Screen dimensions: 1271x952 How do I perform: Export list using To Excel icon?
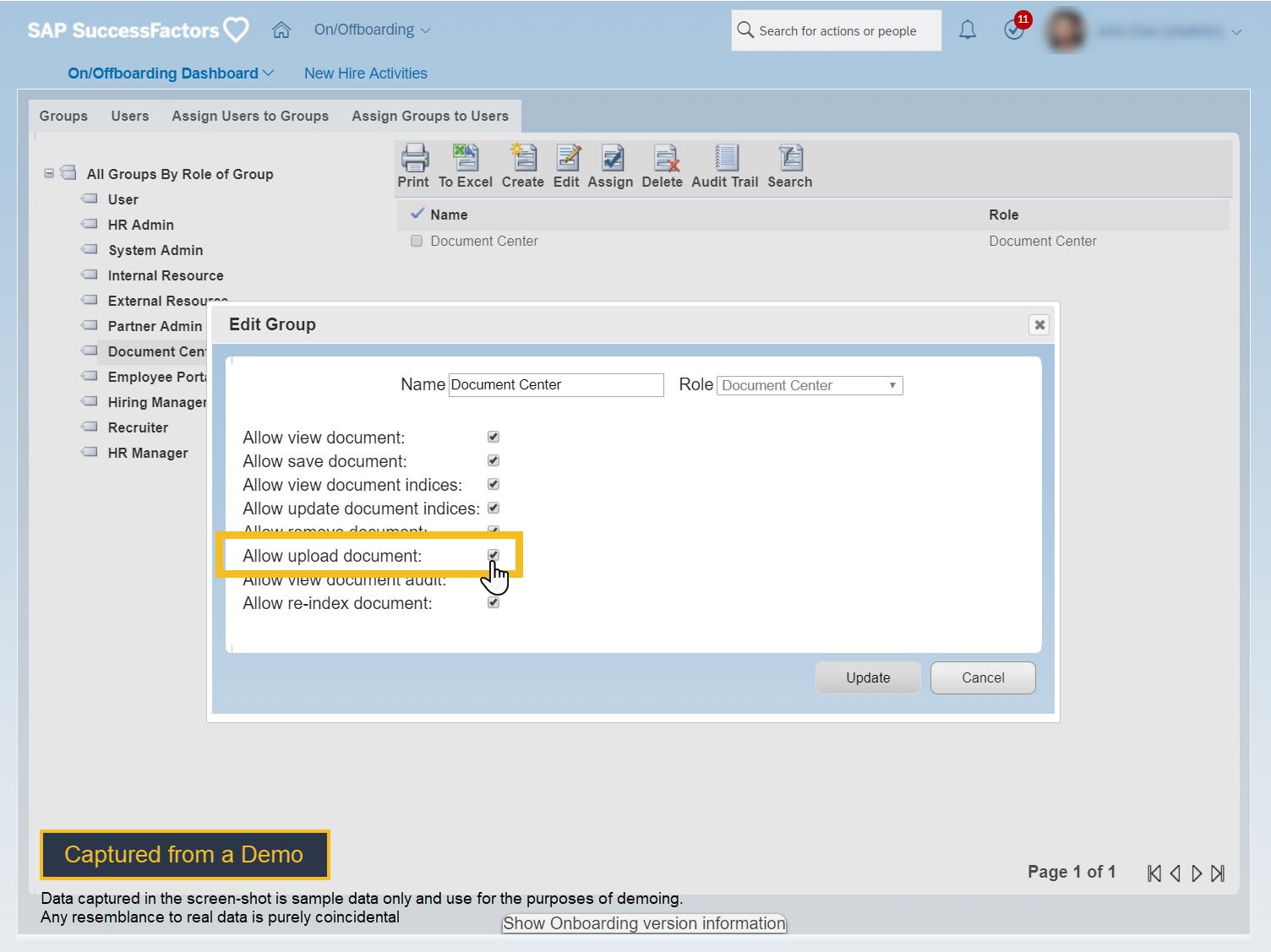click(466, 158)
